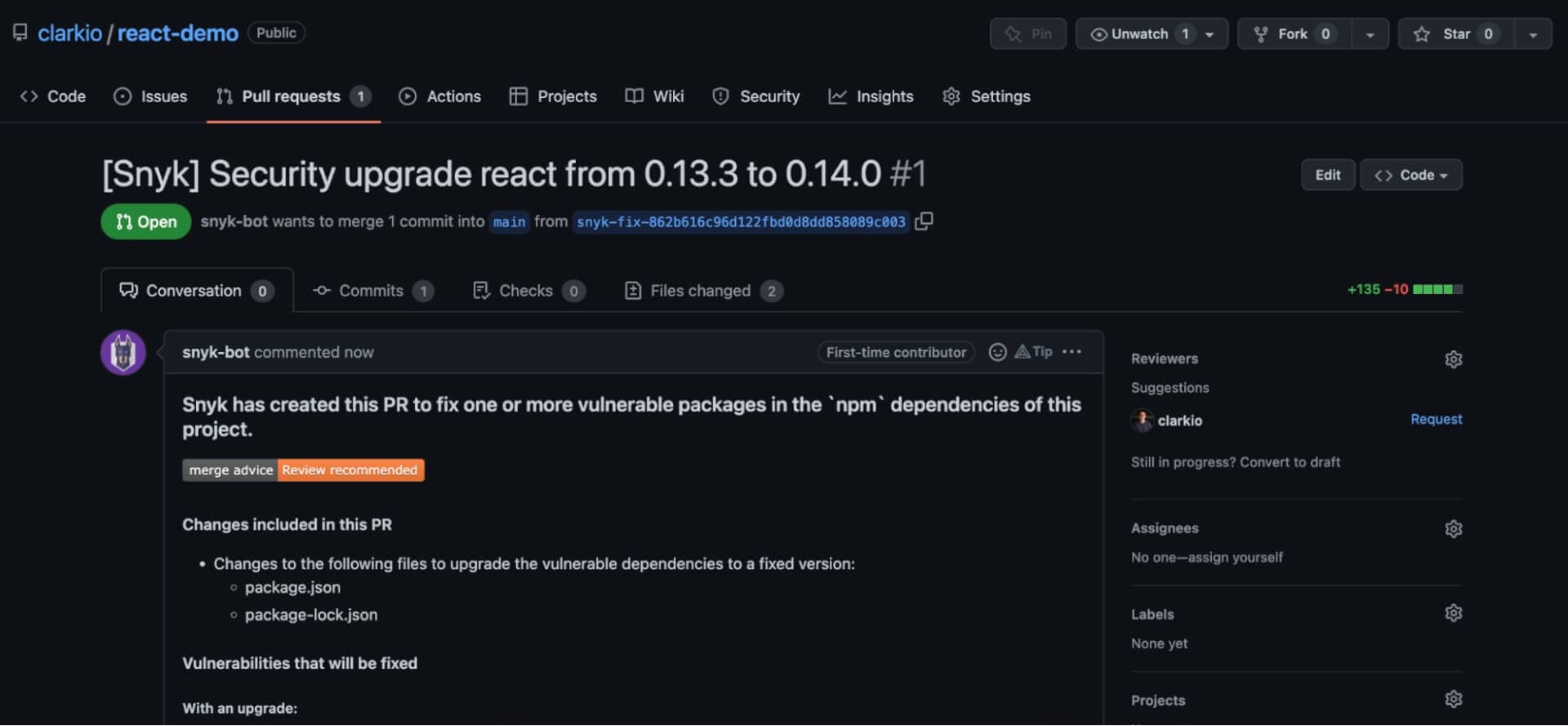
Task: Open the Security tab
Action: point(755,96)
